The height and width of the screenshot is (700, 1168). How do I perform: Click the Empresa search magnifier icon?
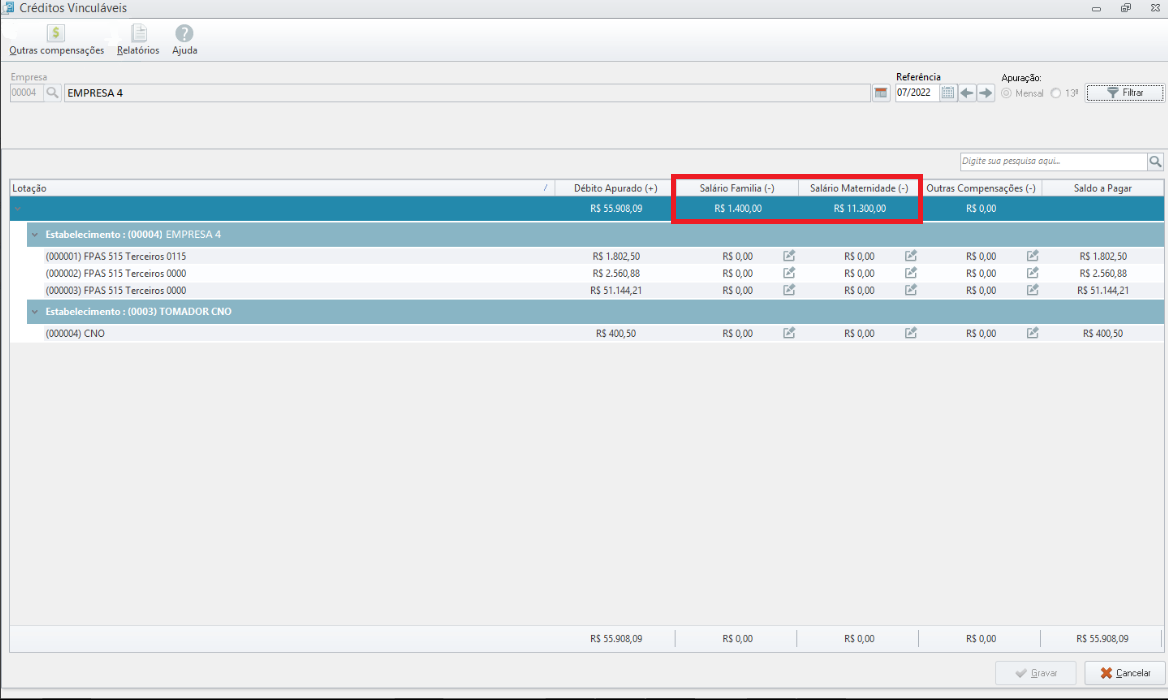pos(52,93)
